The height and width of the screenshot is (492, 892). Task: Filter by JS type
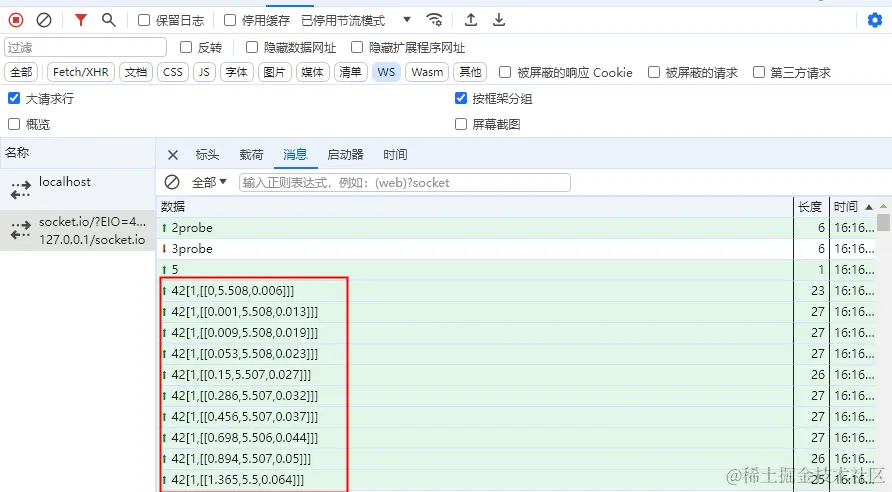coord(204,72)
